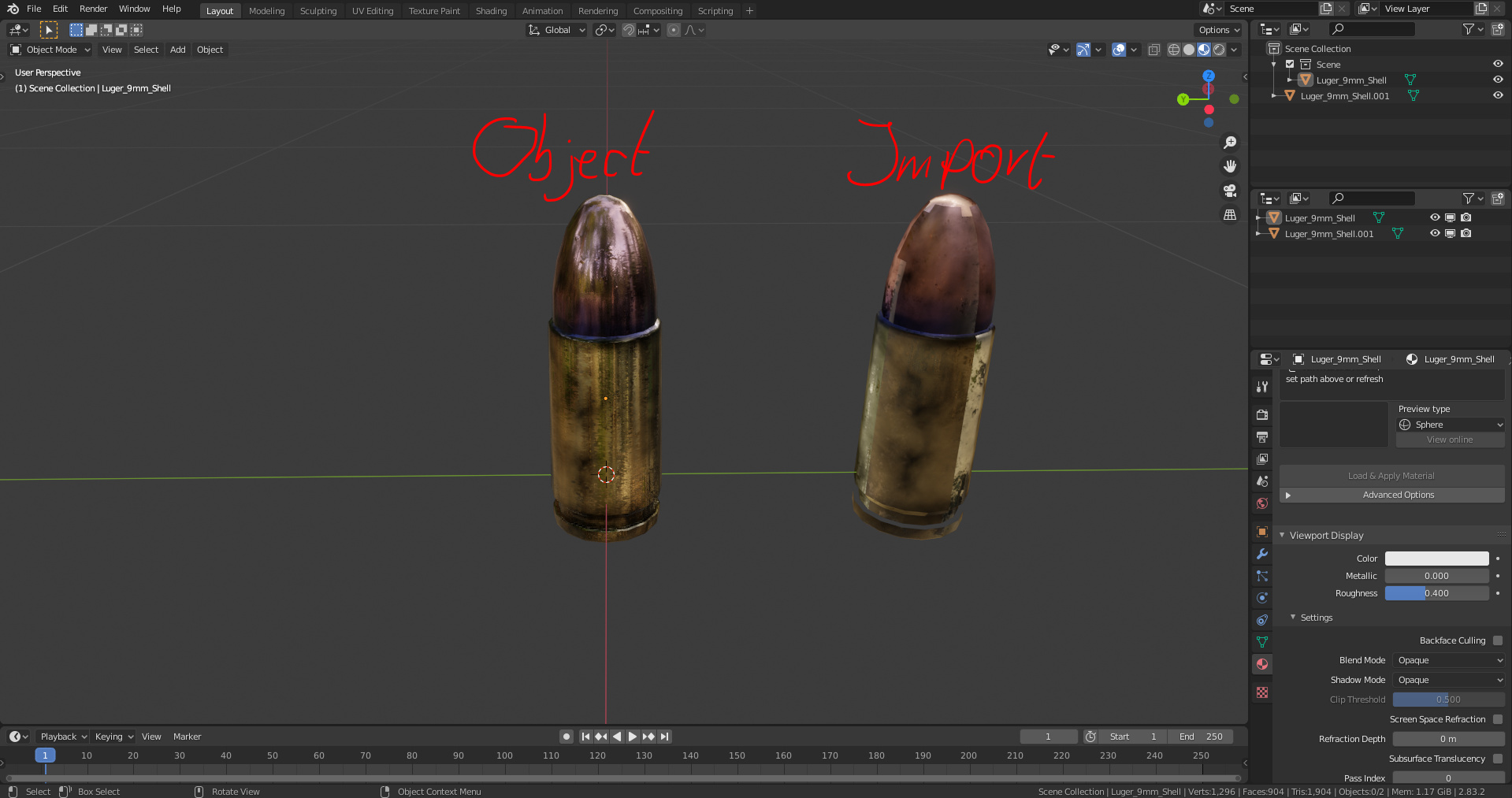Open the Render menu
The width and height of the screenshot is (1512, 798).
coord(93,9)
